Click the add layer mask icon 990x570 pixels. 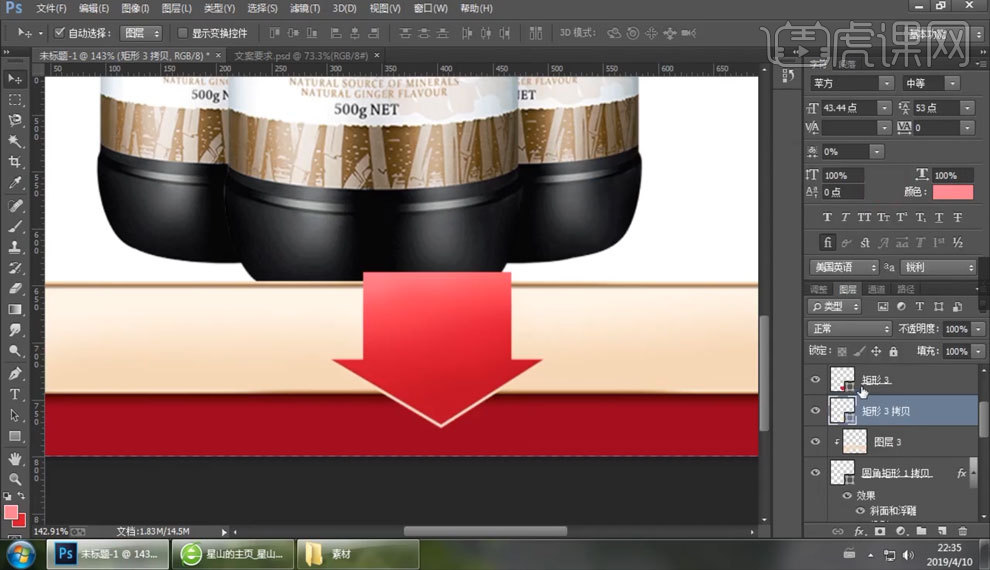click(x=880, y=531)
